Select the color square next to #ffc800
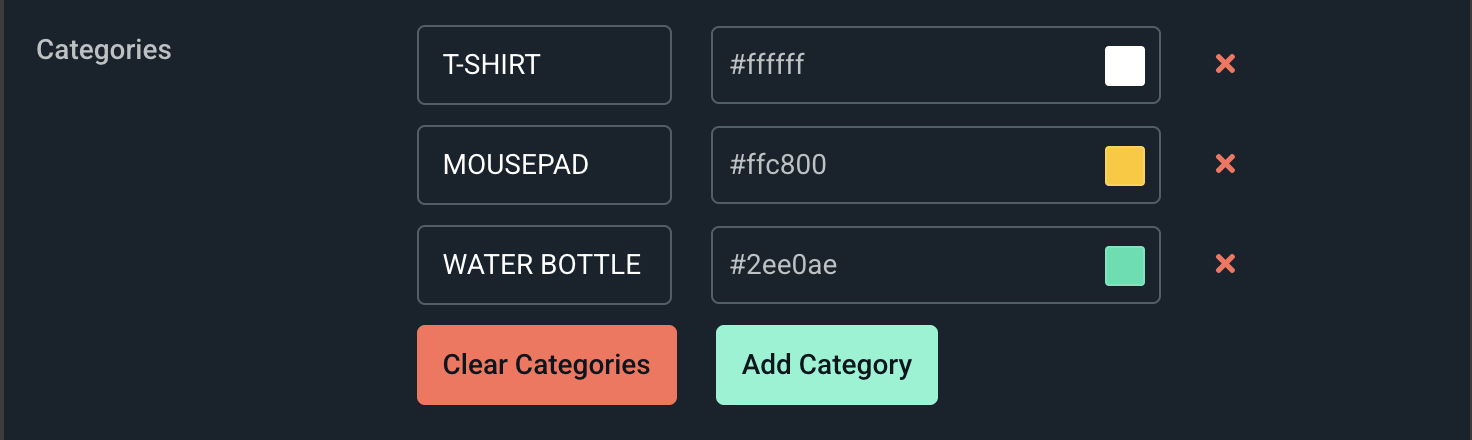 (x=1124, y=166)
